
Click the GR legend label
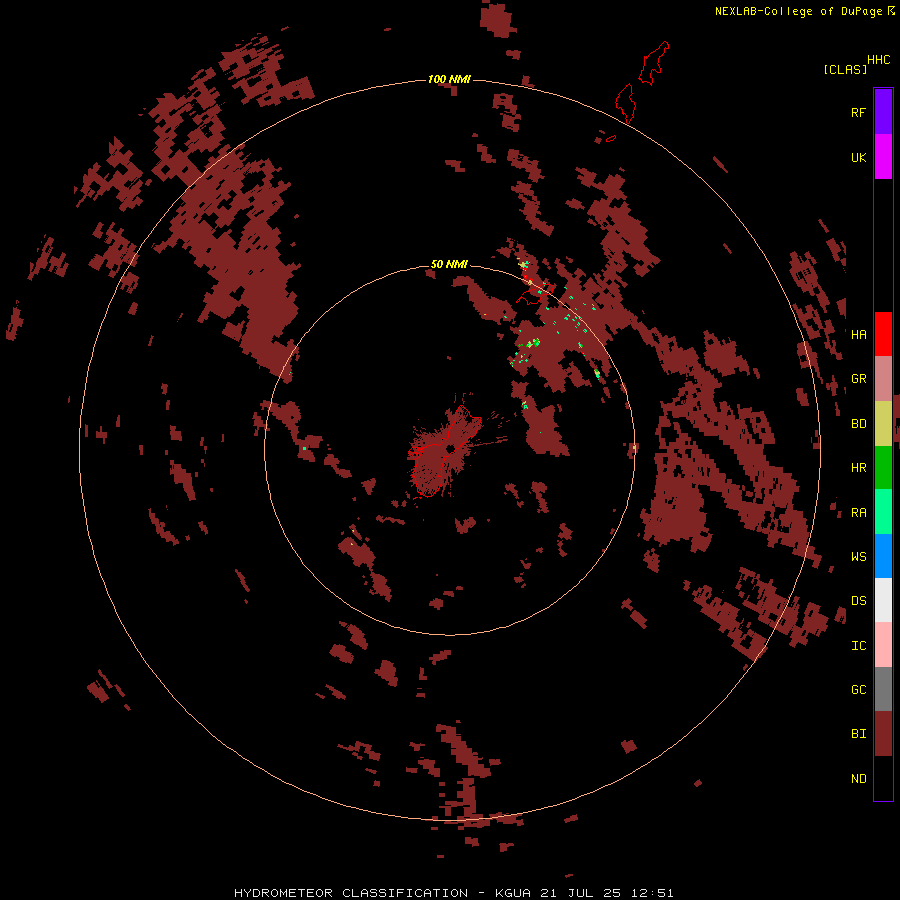858,379
